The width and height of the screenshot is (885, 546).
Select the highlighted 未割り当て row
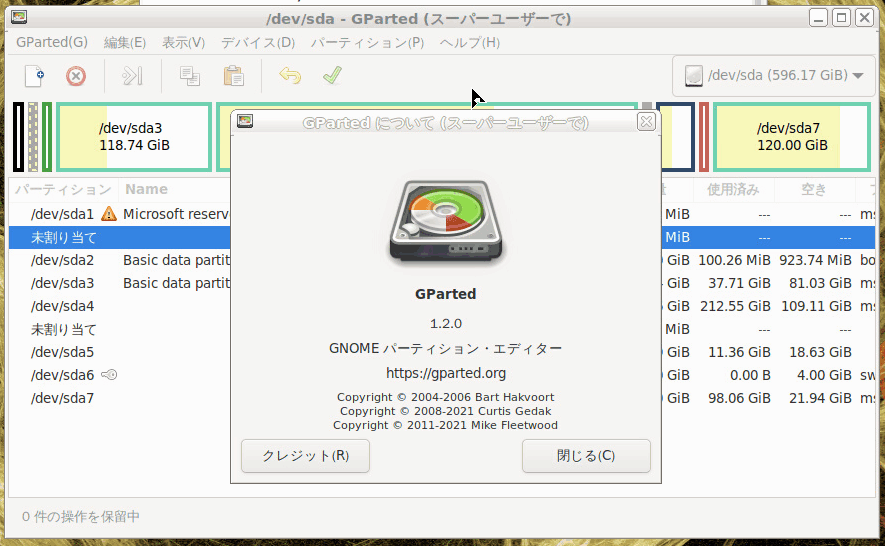[x=442, y=237]
